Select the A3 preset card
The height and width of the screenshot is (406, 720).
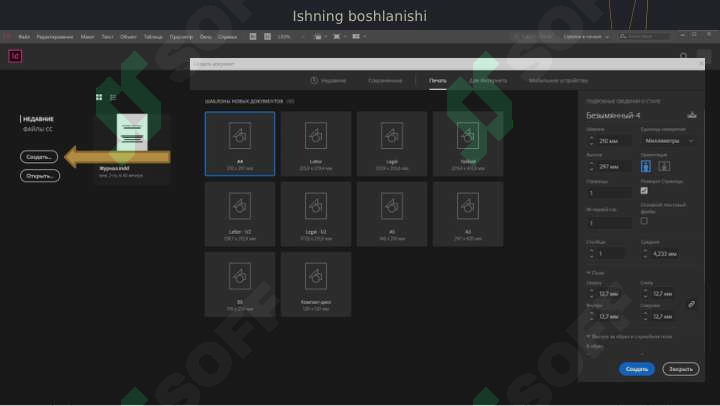[468, 214]
